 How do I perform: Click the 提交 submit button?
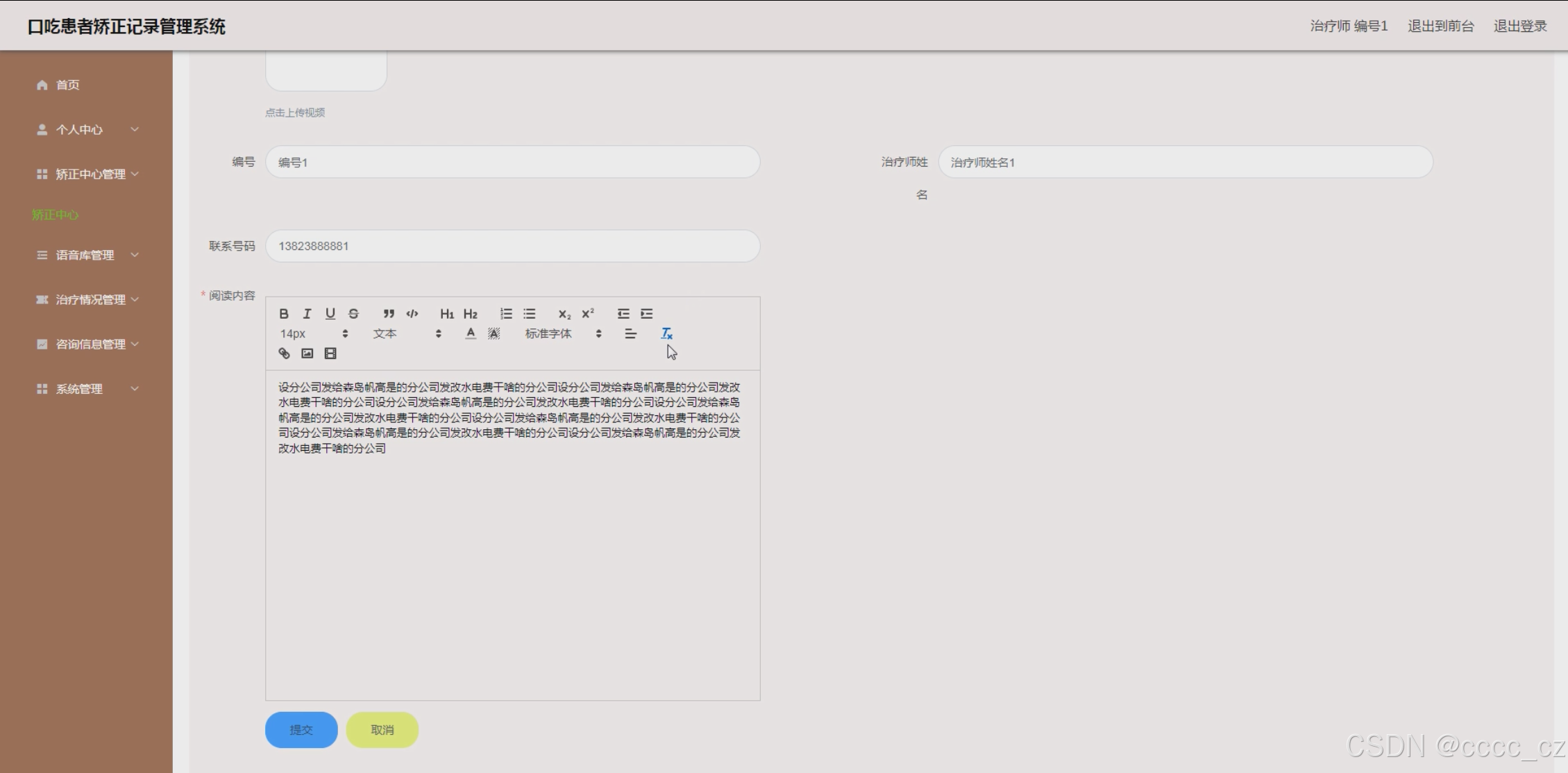click(301, 730)
